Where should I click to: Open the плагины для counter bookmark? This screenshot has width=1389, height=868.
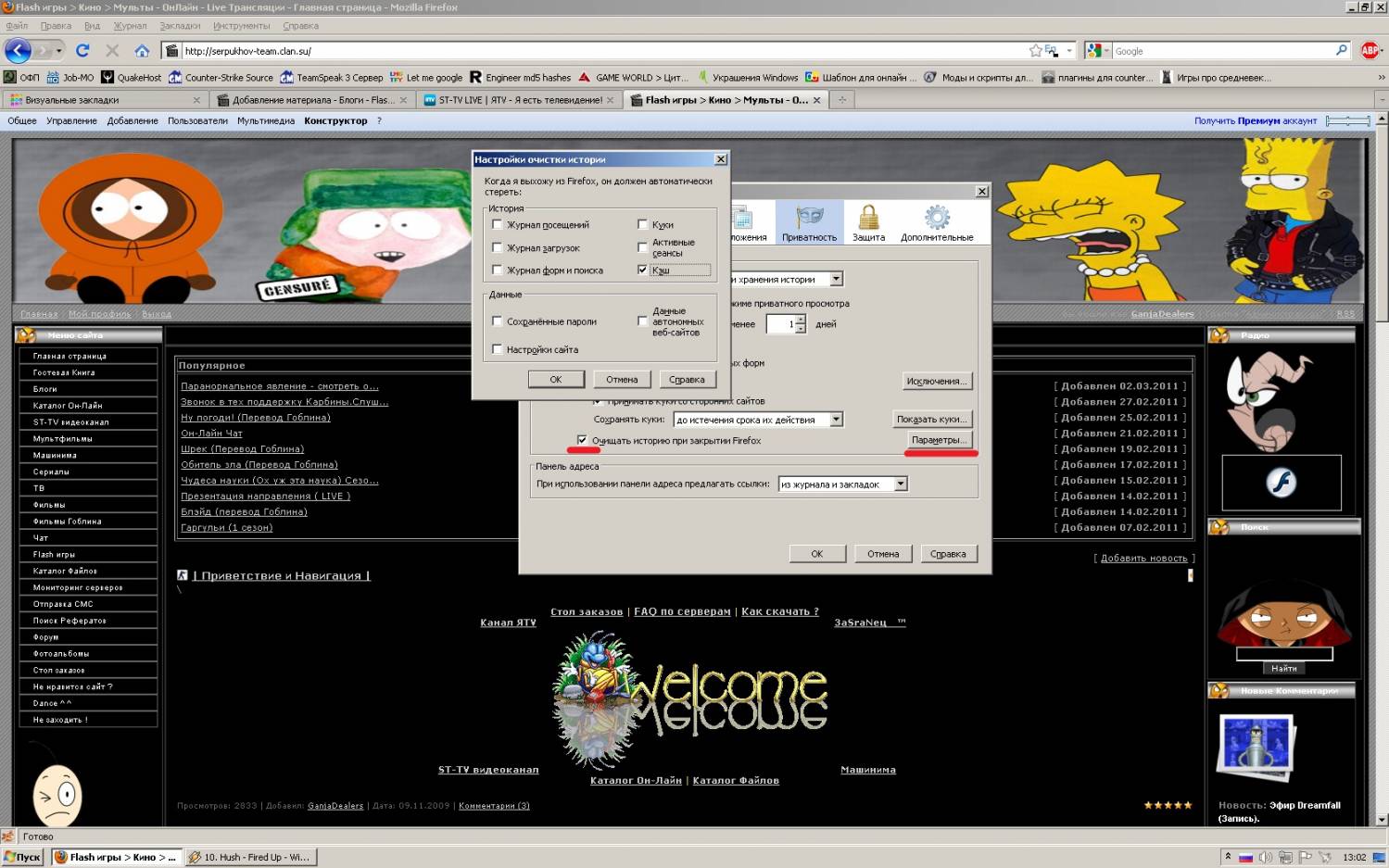[x=1098, y=77]
